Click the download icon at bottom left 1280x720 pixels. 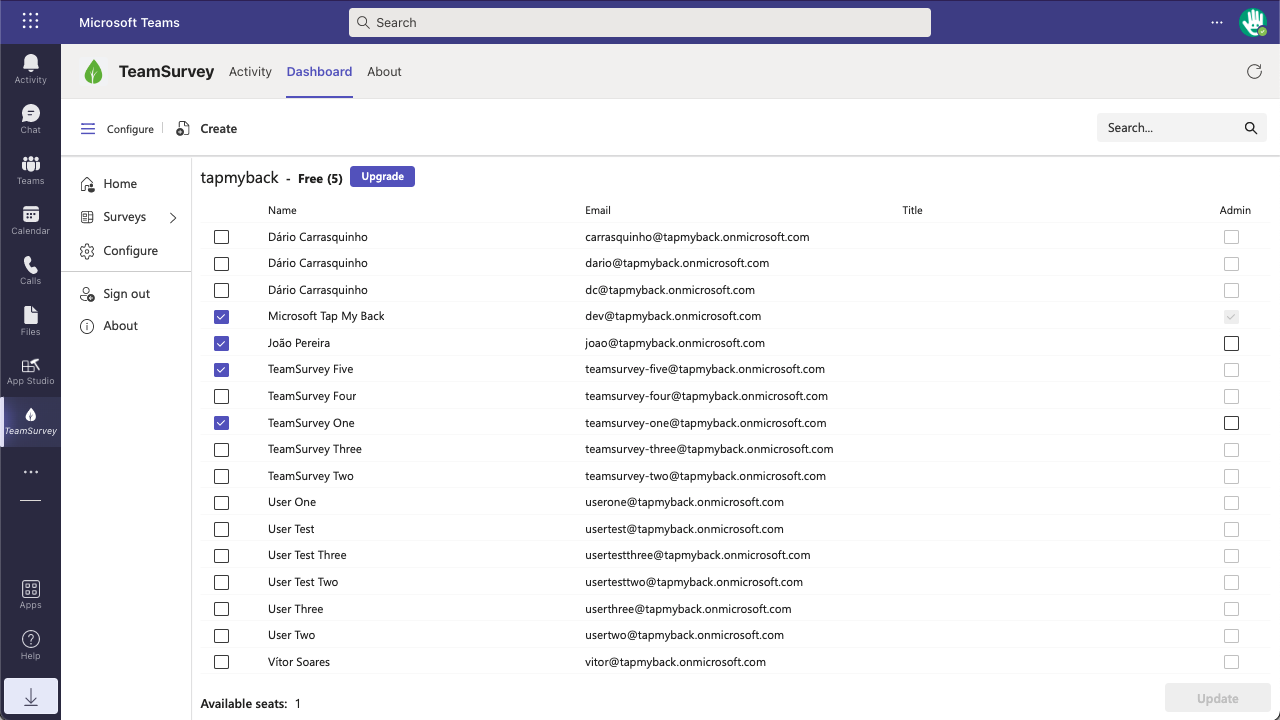(30, 697)
